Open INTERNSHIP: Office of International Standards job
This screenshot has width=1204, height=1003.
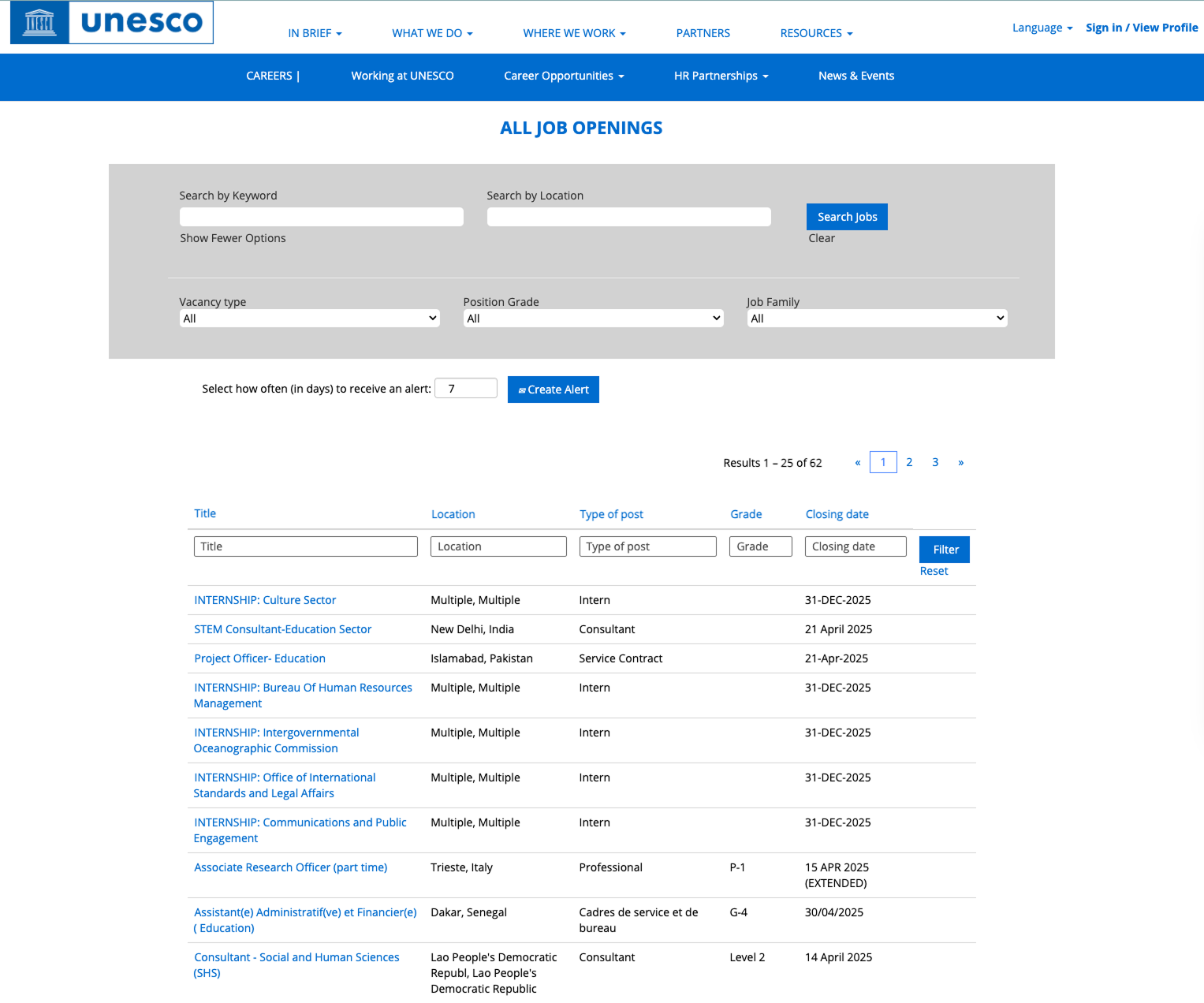pos(285,785)
